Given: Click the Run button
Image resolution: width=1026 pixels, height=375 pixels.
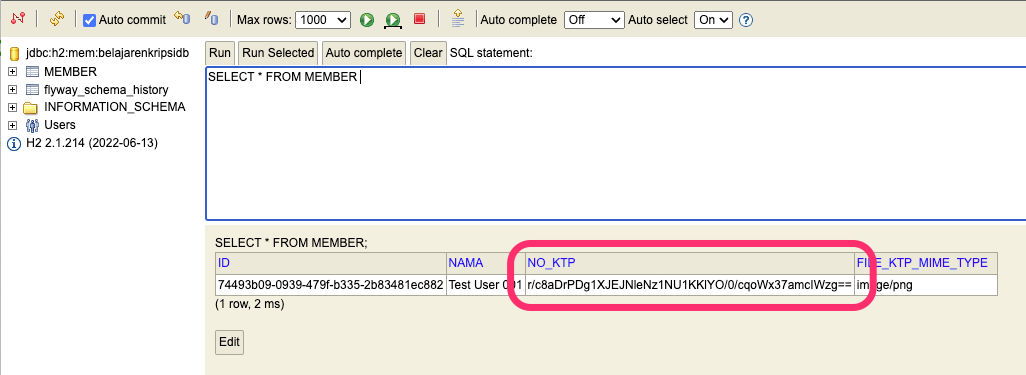Looking at the screenshot, I should (220, 53).
